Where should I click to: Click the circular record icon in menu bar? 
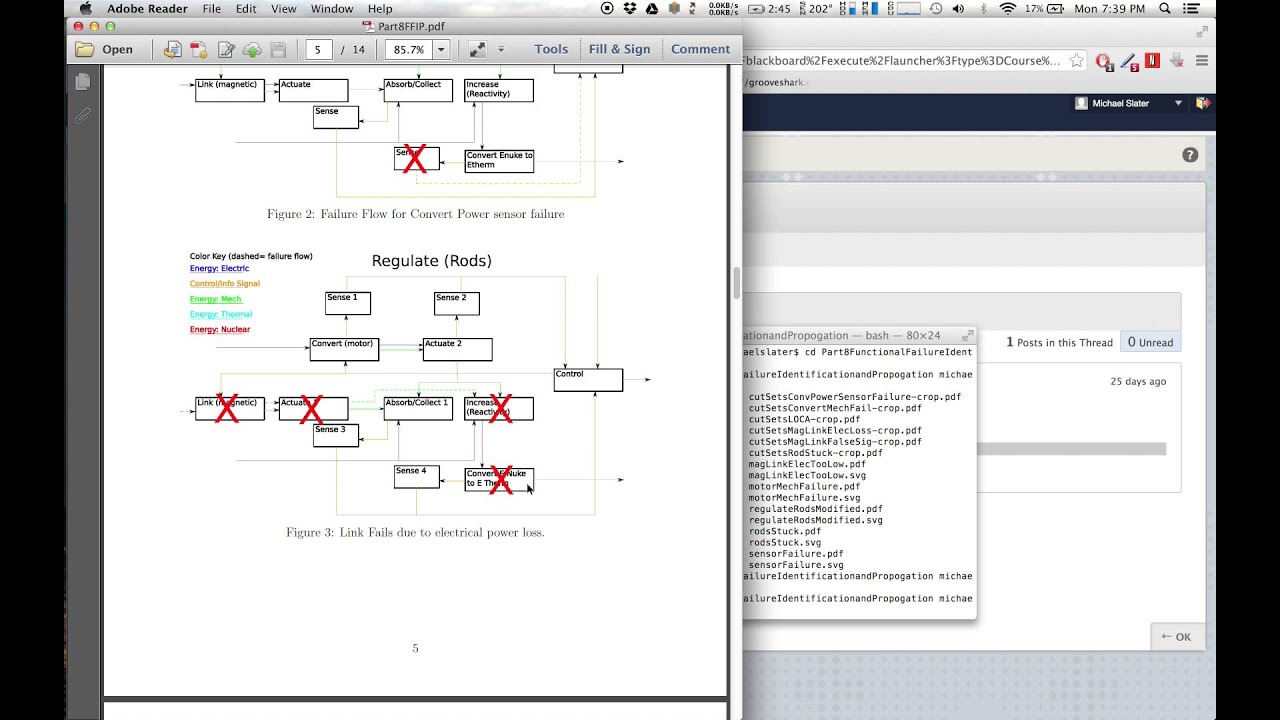click(607, 9)
